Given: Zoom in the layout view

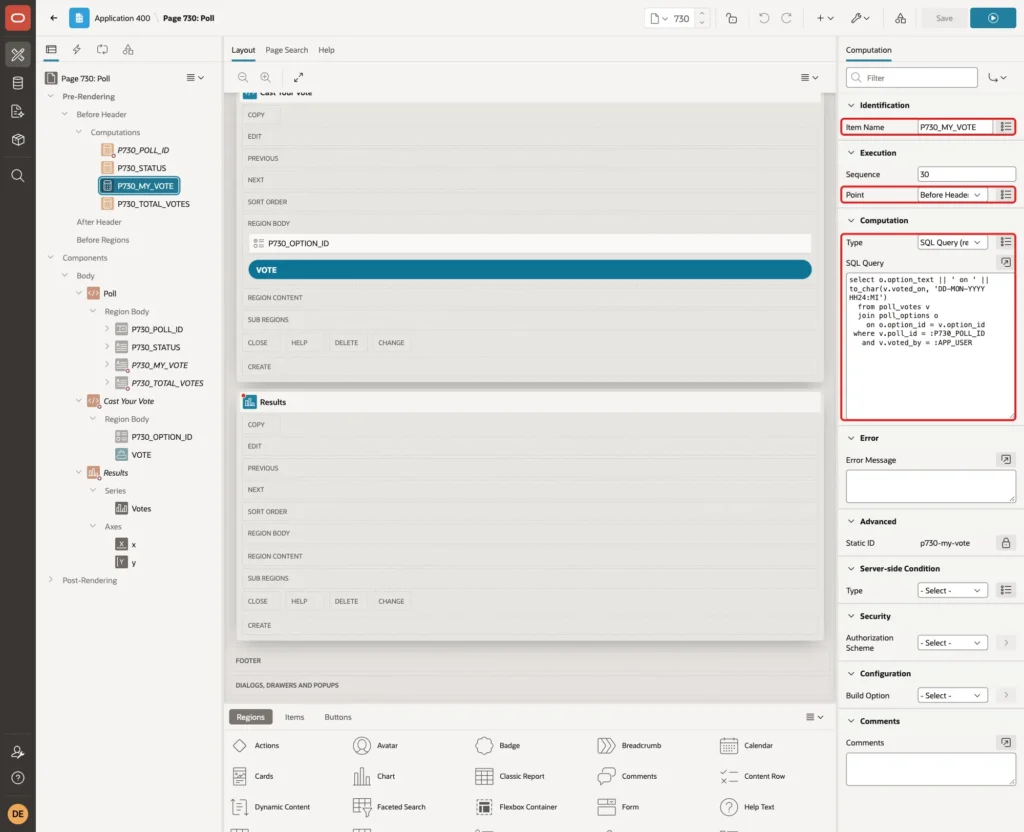Looking at the screenshot, I should coord(266,77).
